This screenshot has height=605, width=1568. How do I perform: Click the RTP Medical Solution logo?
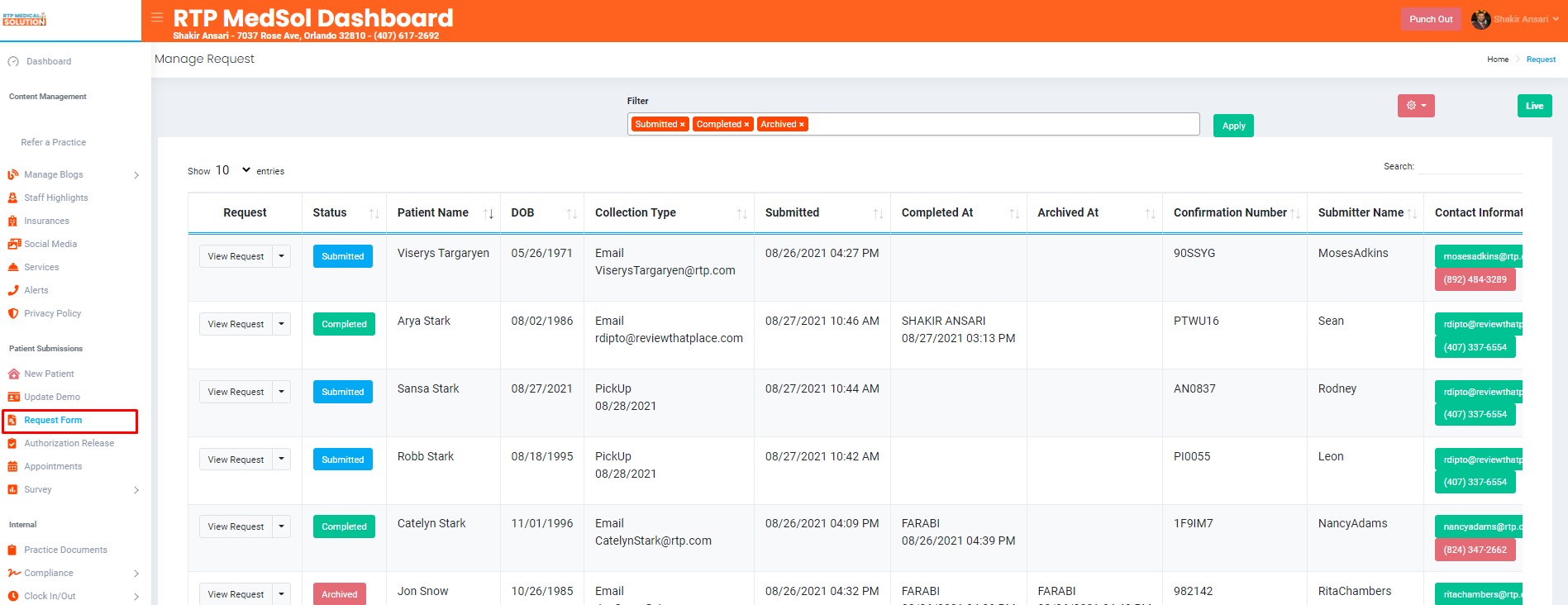24,19
